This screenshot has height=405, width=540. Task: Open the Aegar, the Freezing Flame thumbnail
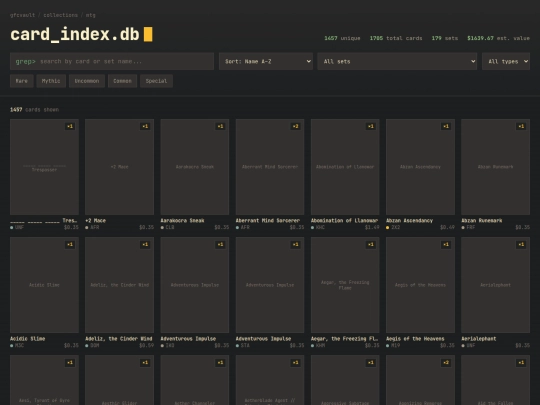345,285
